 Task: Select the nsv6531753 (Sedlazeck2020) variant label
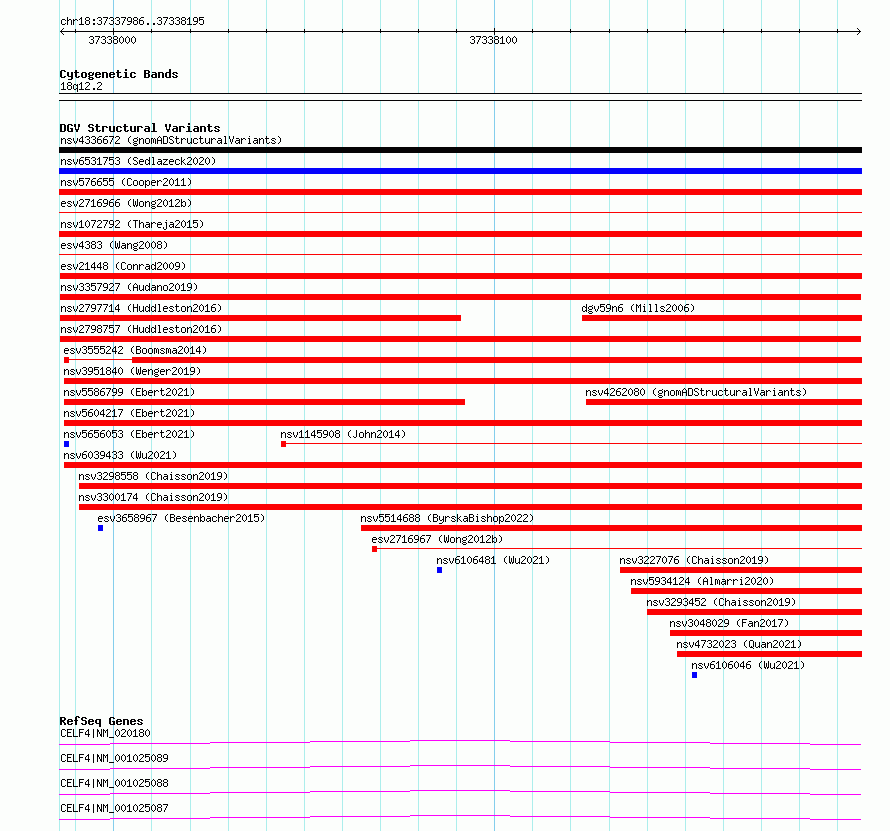click(x=138, y=161)
